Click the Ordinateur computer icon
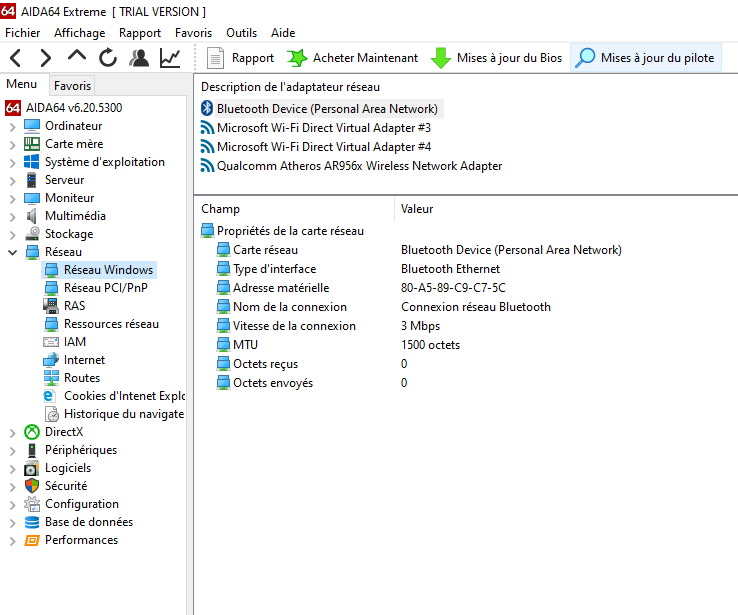Viewport: 738px width, 615px height. [x=32, y=126]
